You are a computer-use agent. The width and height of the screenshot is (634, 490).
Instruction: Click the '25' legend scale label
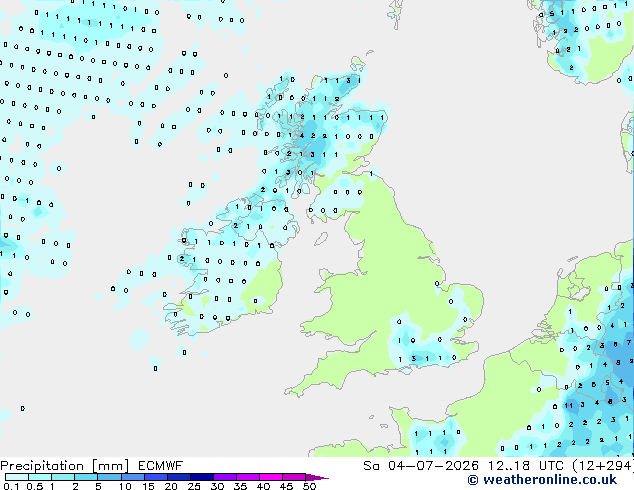coord(194,486)
